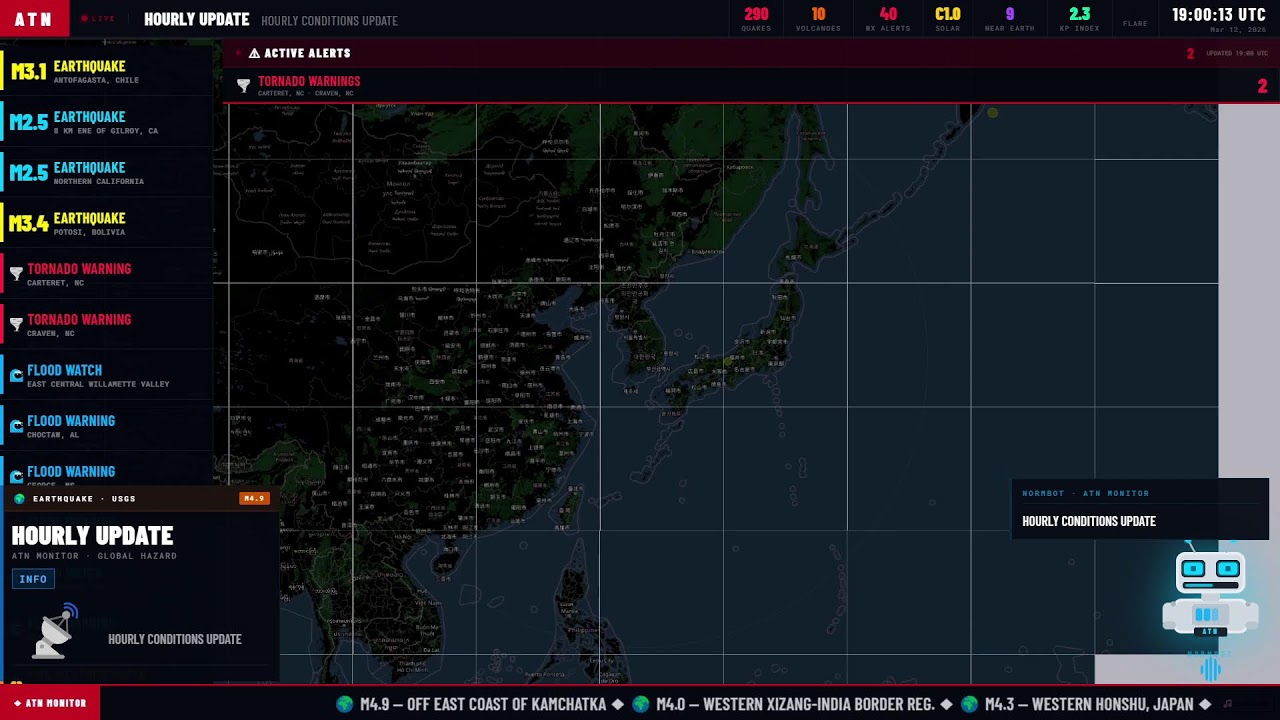Click the Flare label in top bar
This screenshot has width=1280, height=720.
click(x=1135, y=23)
